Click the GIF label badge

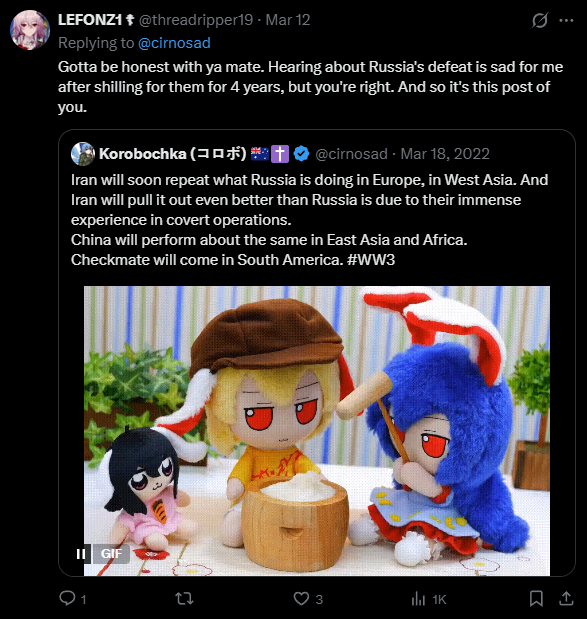click(111, 553)
